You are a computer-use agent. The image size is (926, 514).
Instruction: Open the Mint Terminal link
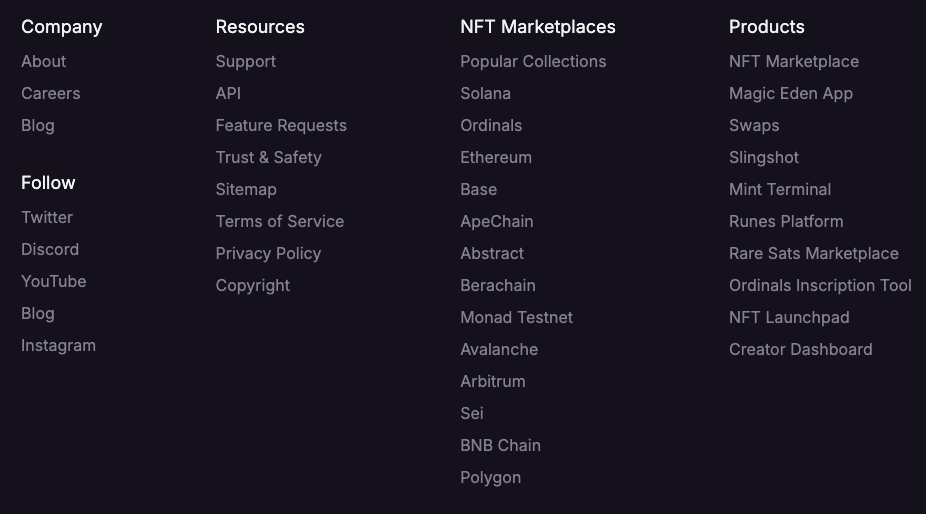coord(780,190)
